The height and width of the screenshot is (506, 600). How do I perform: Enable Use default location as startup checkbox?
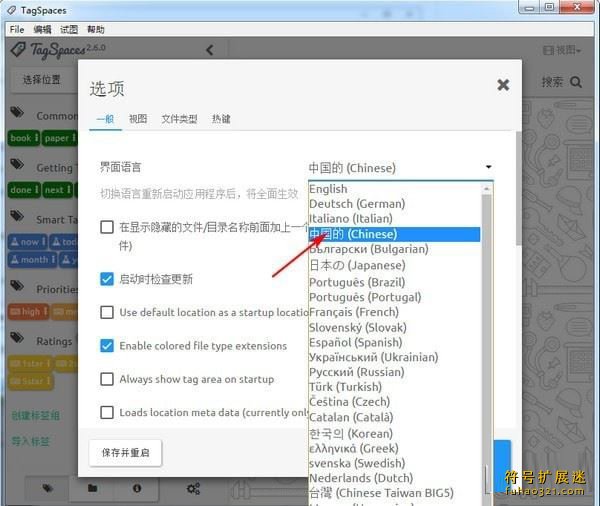(x=107, y=312)
